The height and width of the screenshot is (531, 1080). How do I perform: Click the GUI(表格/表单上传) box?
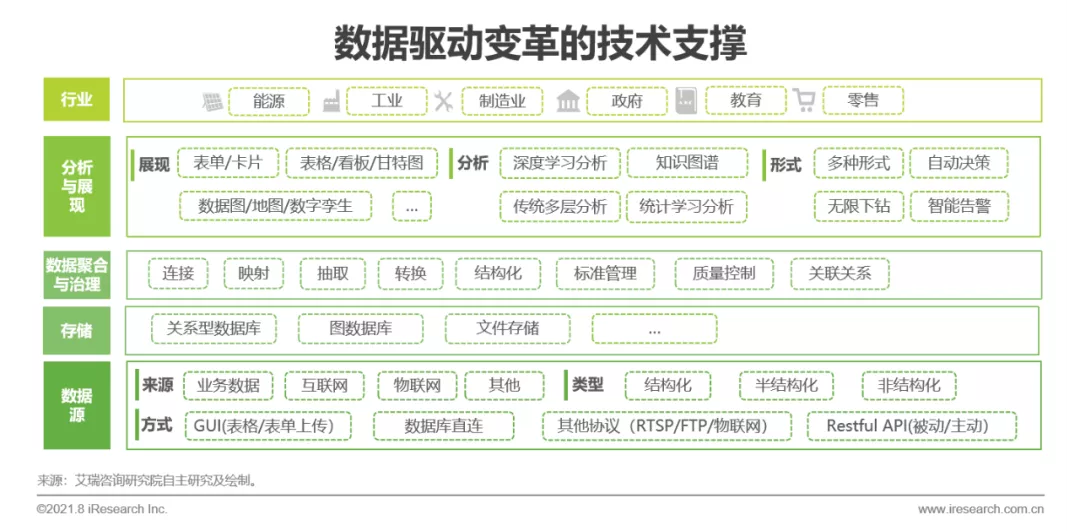pos(268,426)
